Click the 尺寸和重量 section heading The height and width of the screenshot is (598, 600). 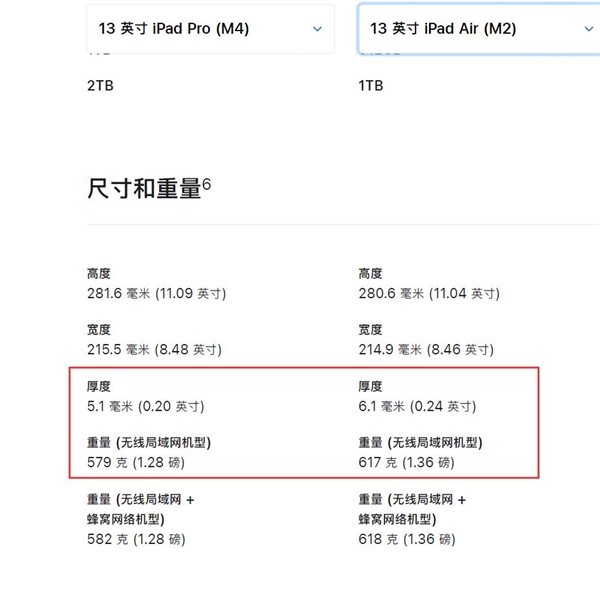(145, 189)
